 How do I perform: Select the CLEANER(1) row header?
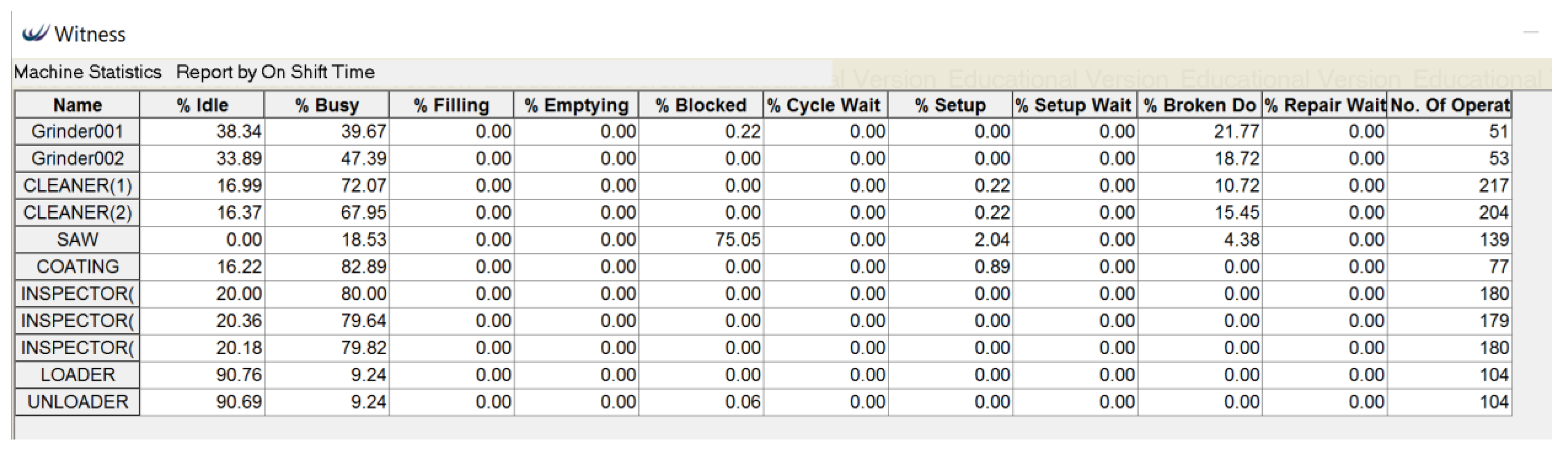tap(77, 185)
